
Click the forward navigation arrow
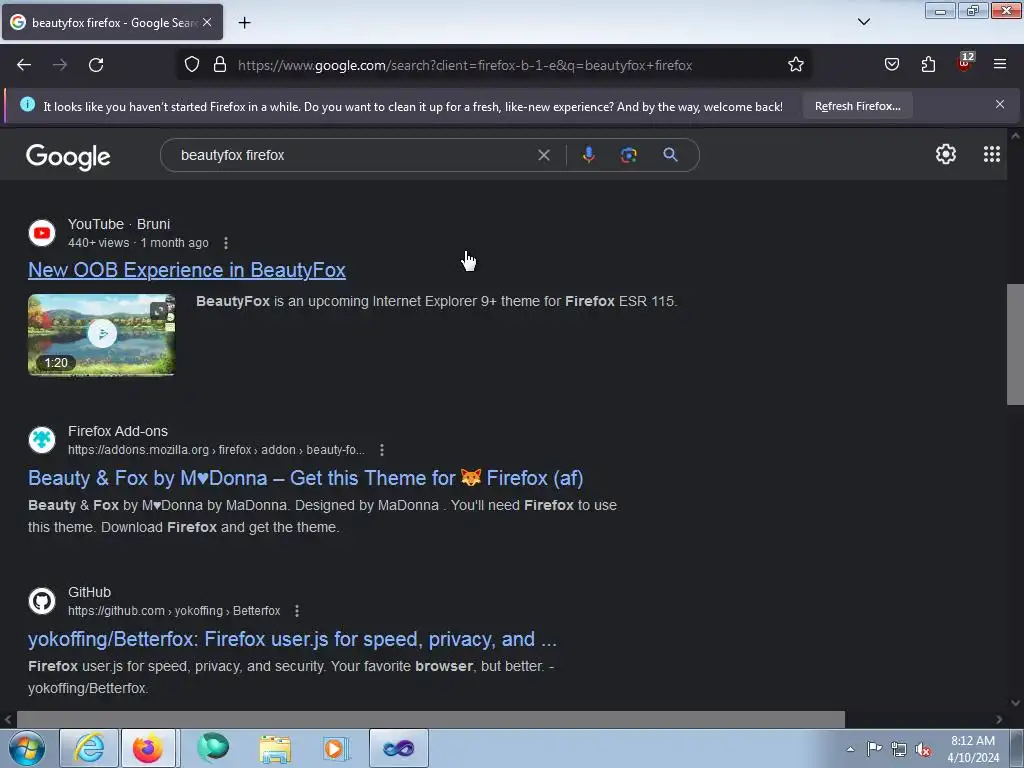pyautogui.click(x=60, y=65)
